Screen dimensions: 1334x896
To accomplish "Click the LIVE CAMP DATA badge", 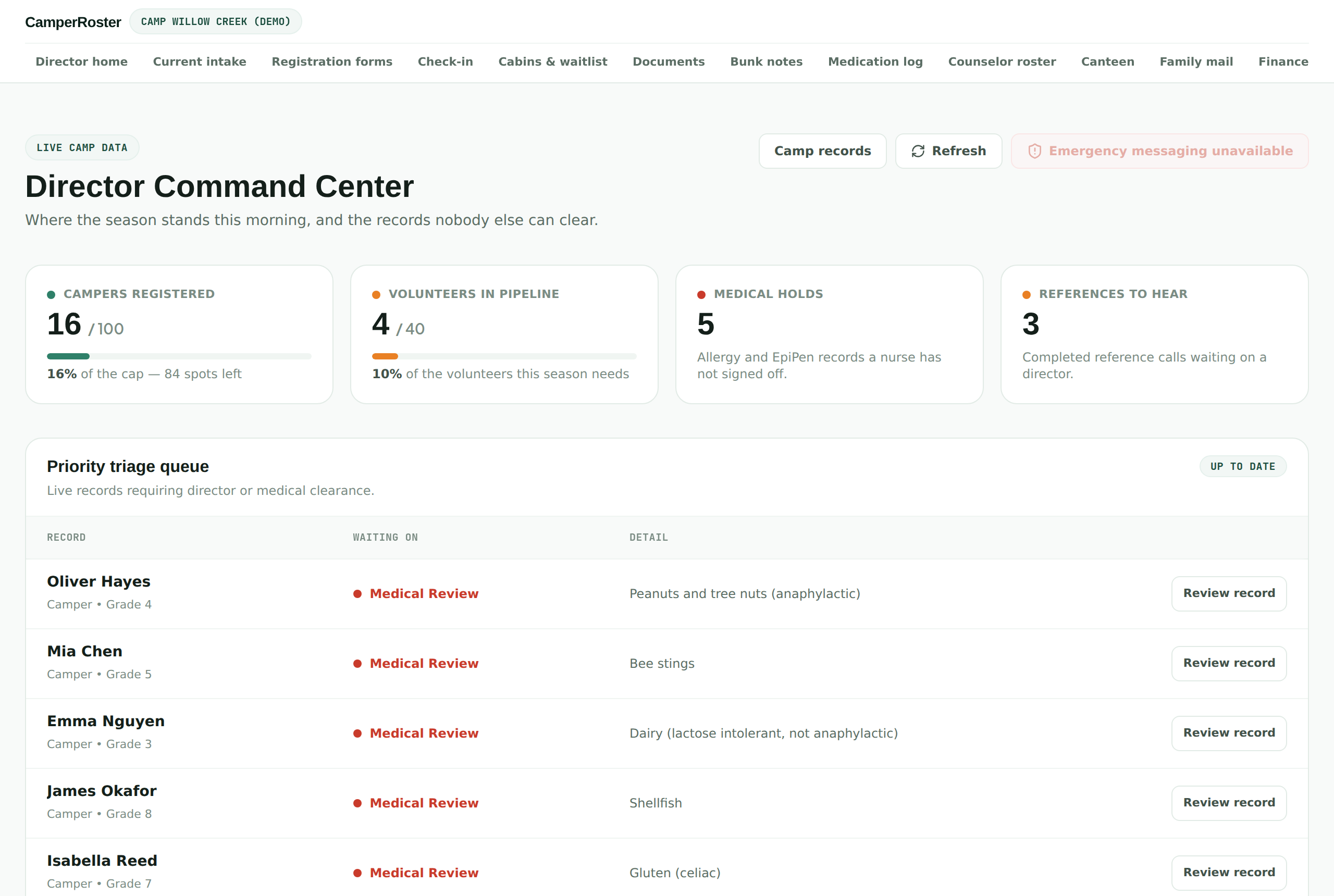I will tap(82, 147).
